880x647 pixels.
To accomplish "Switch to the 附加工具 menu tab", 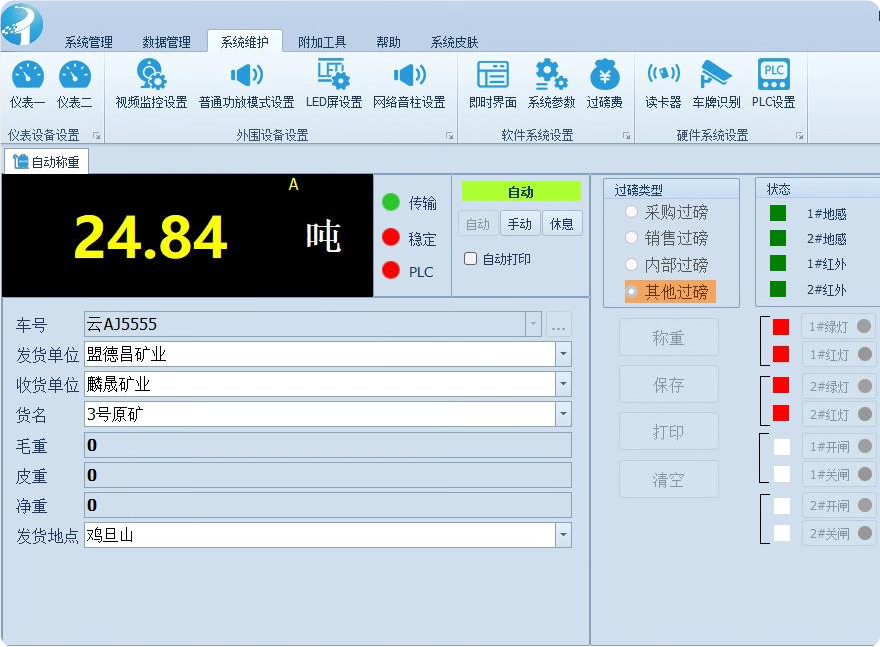I will pyautogui.click(x=322, y=42).
